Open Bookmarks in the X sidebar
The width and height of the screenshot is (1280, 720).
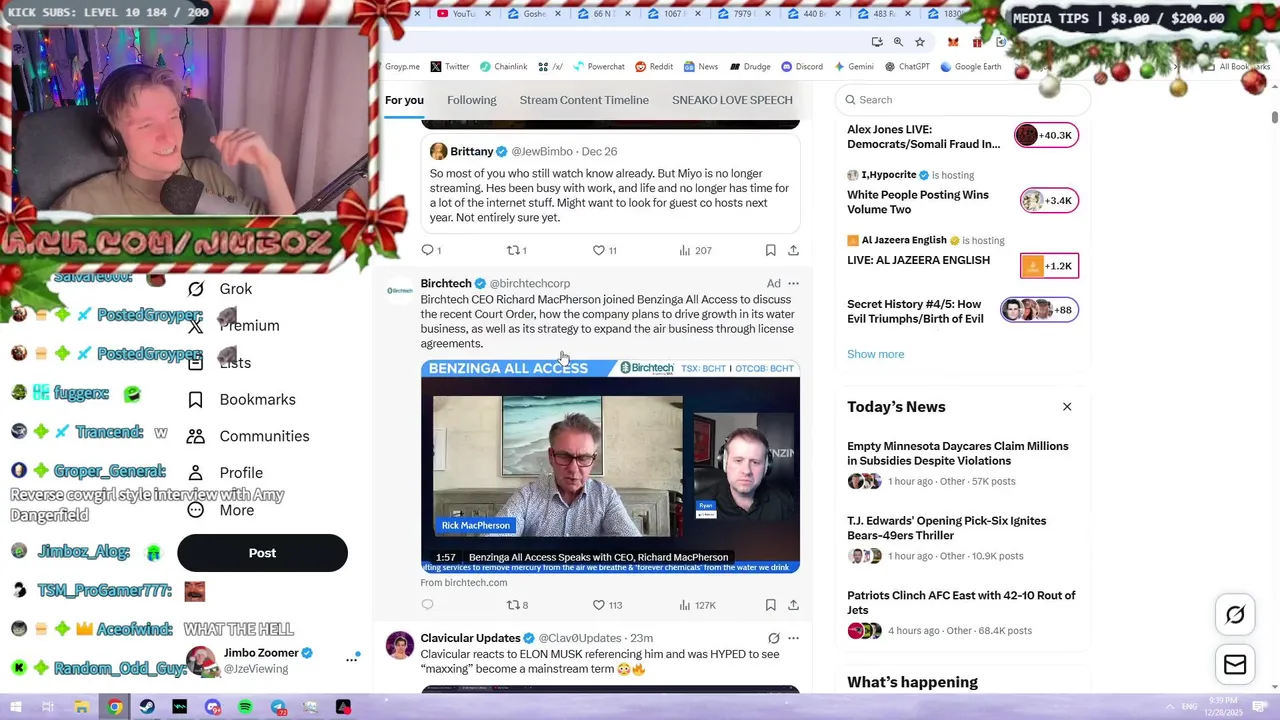[x=242, y=400]
